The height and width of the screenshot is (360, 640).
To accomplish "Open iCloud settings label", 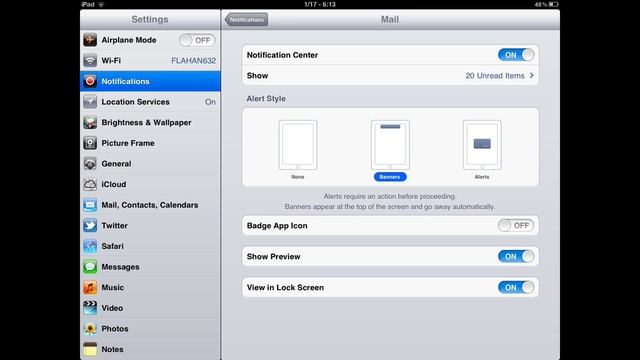I will click(x=113, y=184).
